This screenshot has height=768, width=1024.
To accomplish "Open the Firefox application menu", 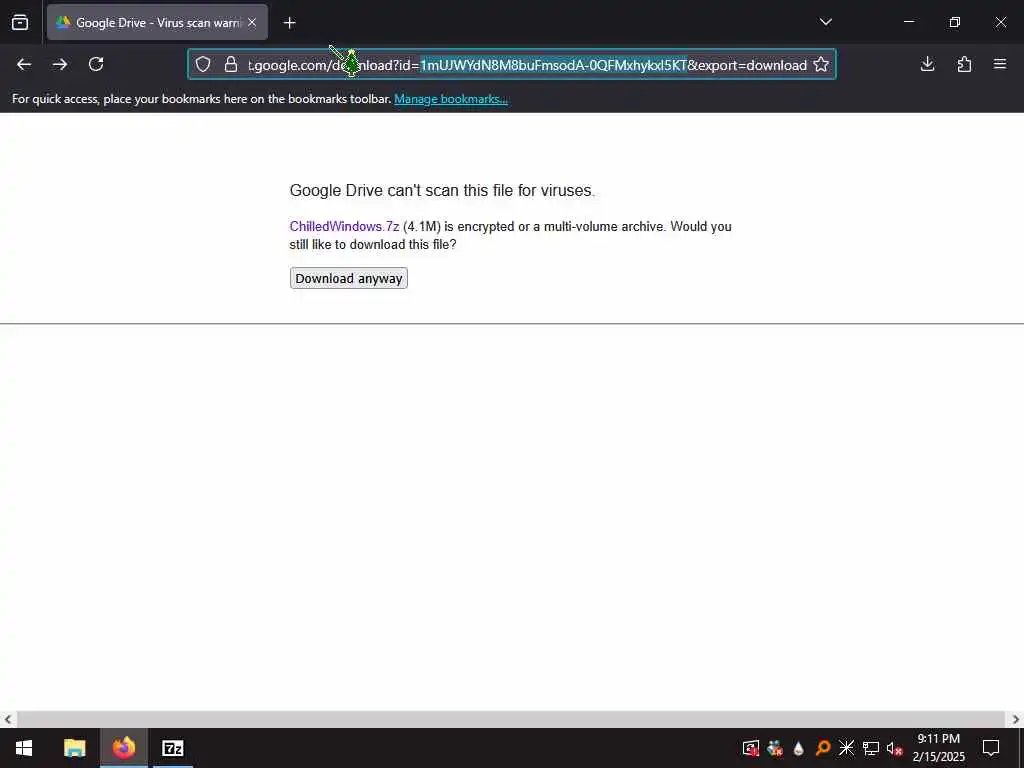I will (x=1000, y=64).
